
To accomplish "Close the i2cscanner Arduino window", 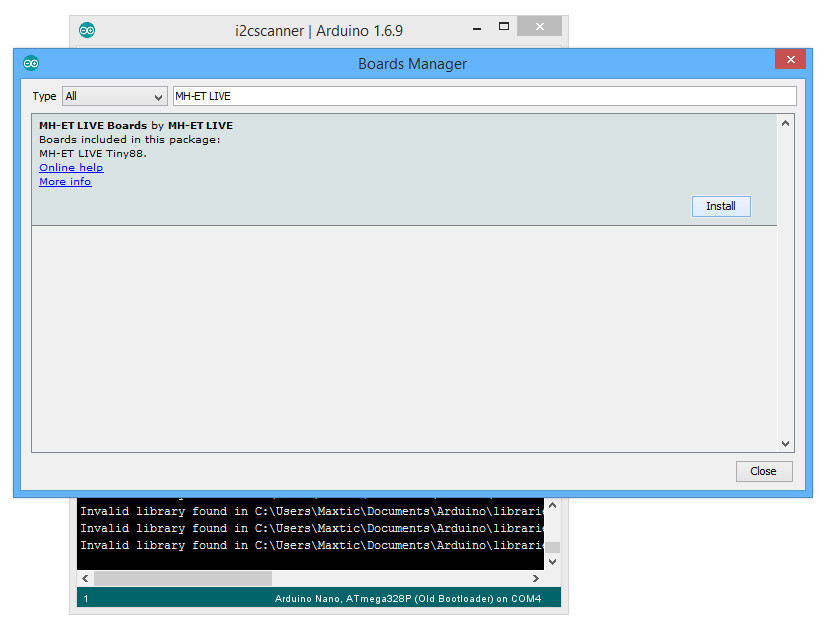I will 540,26.
